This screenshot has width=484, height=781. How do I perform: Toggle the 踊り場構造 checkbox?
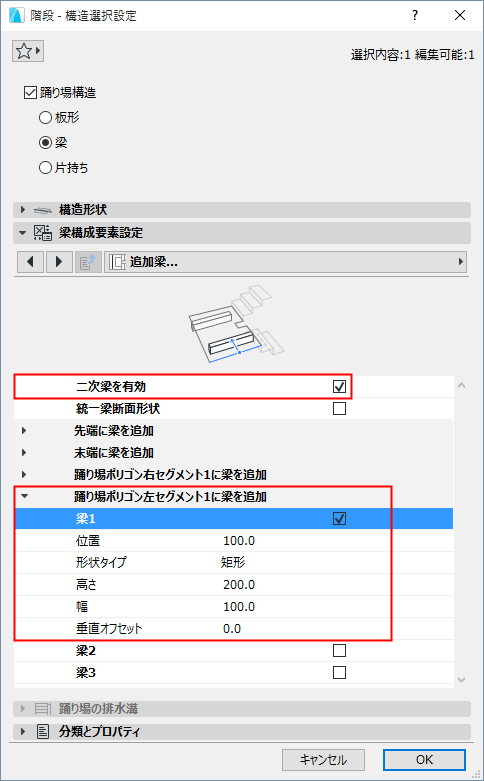point(30,93)
